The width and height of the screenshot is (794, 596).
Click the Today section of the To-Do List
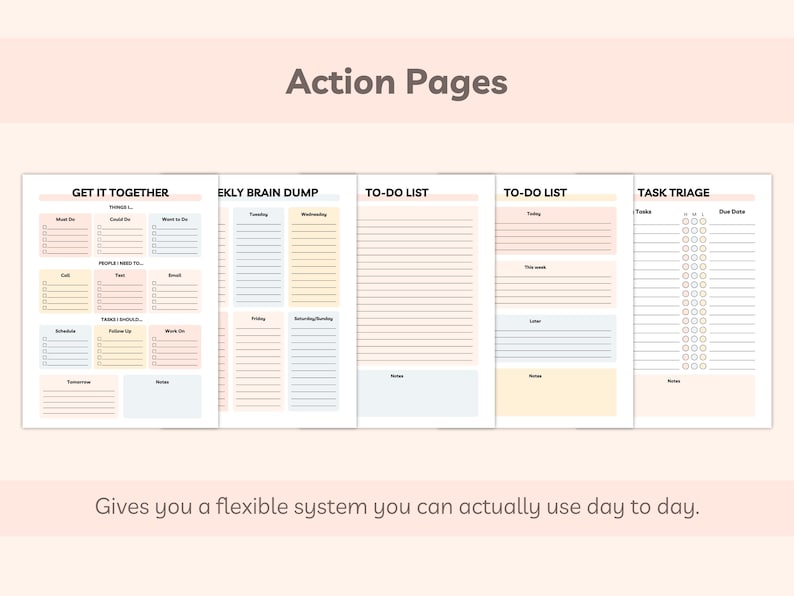tap(556, 230)
